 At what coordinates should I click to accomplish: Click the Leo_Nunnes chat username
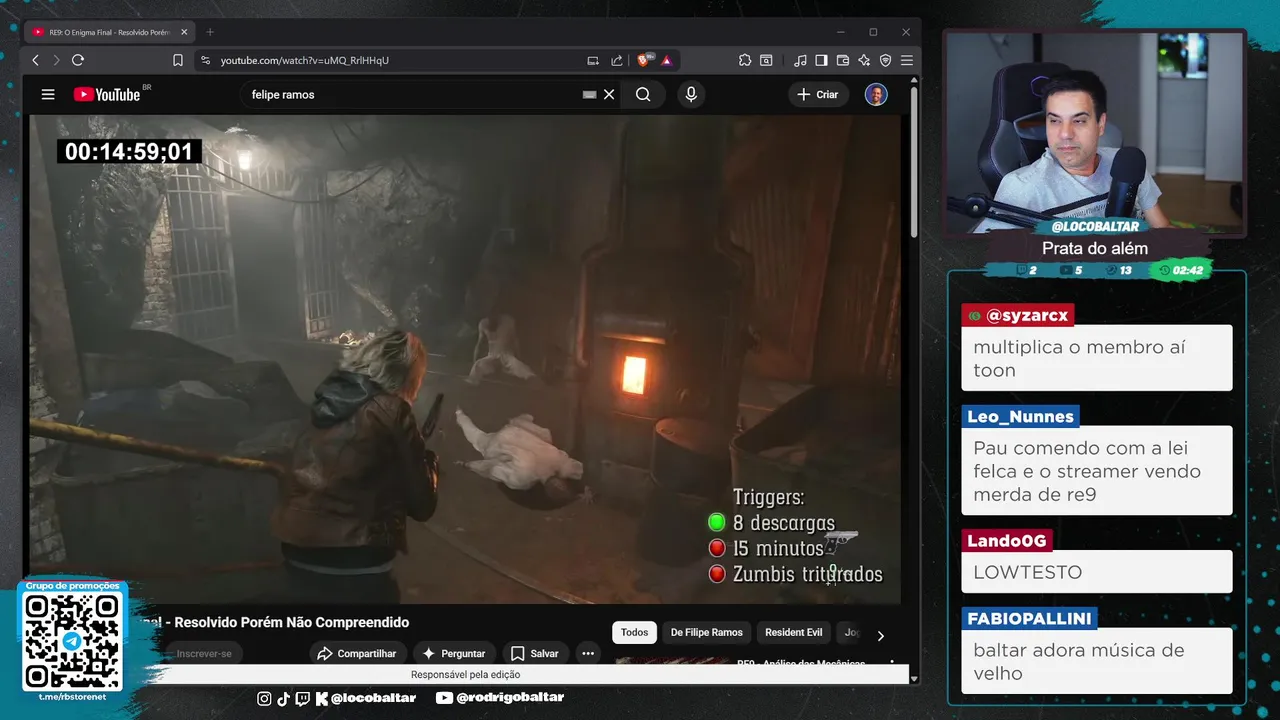1020,416
